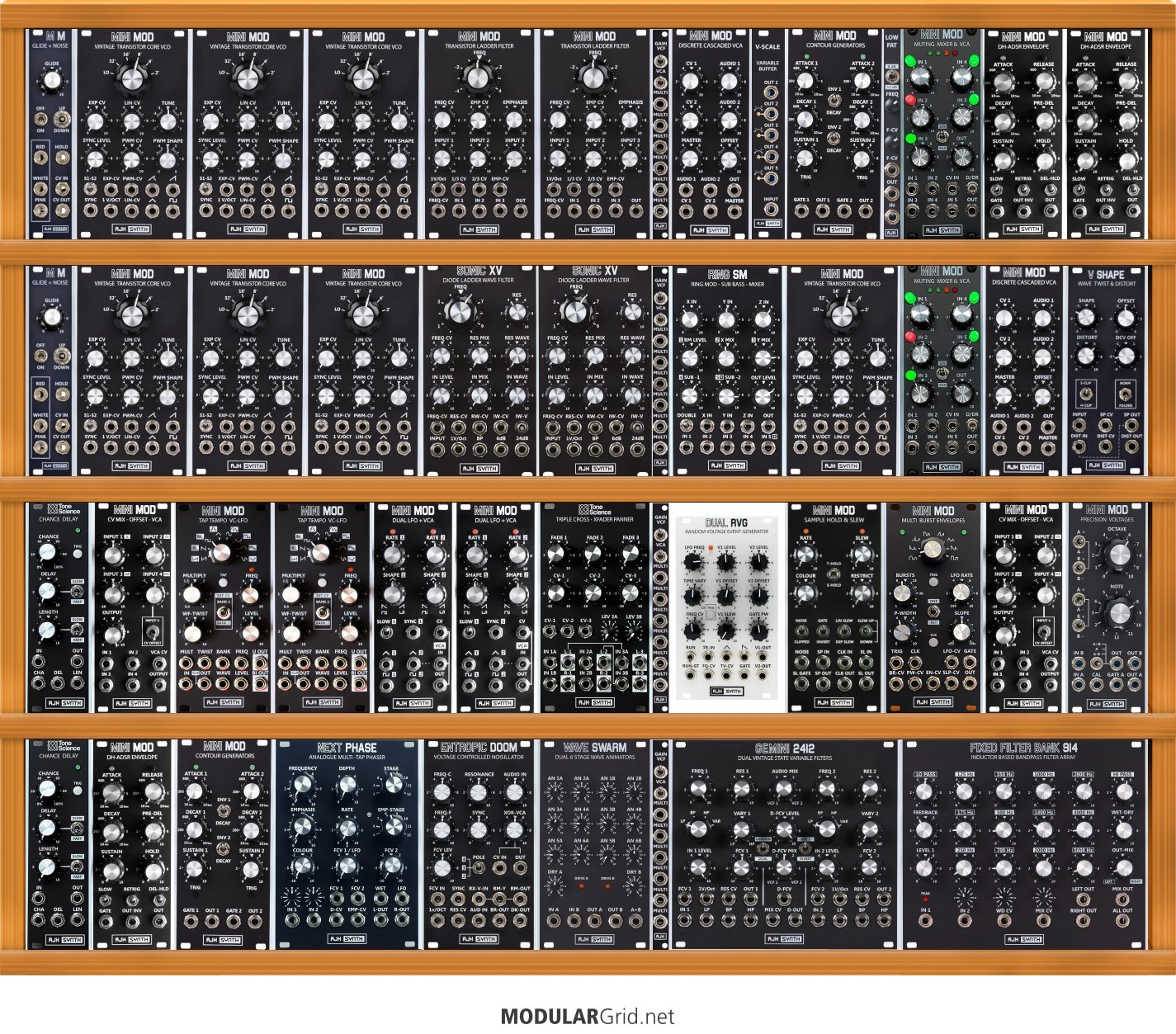Toggle the S-CLIP / H-CLIP switch on V Shape
The image size is (1176, 1034).
[1087, 394]
